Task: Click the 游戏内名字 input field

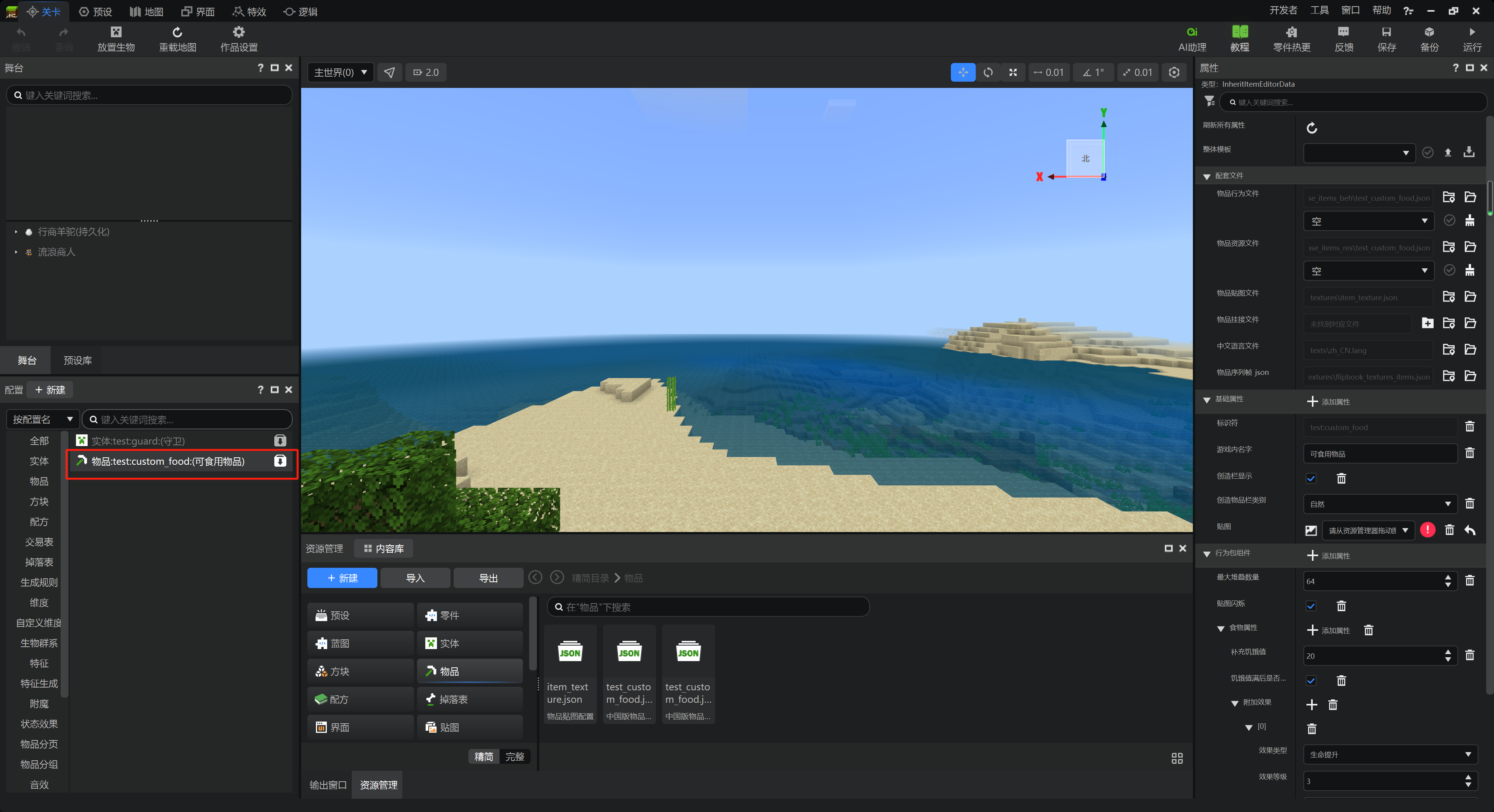Action: [1380, 454]
